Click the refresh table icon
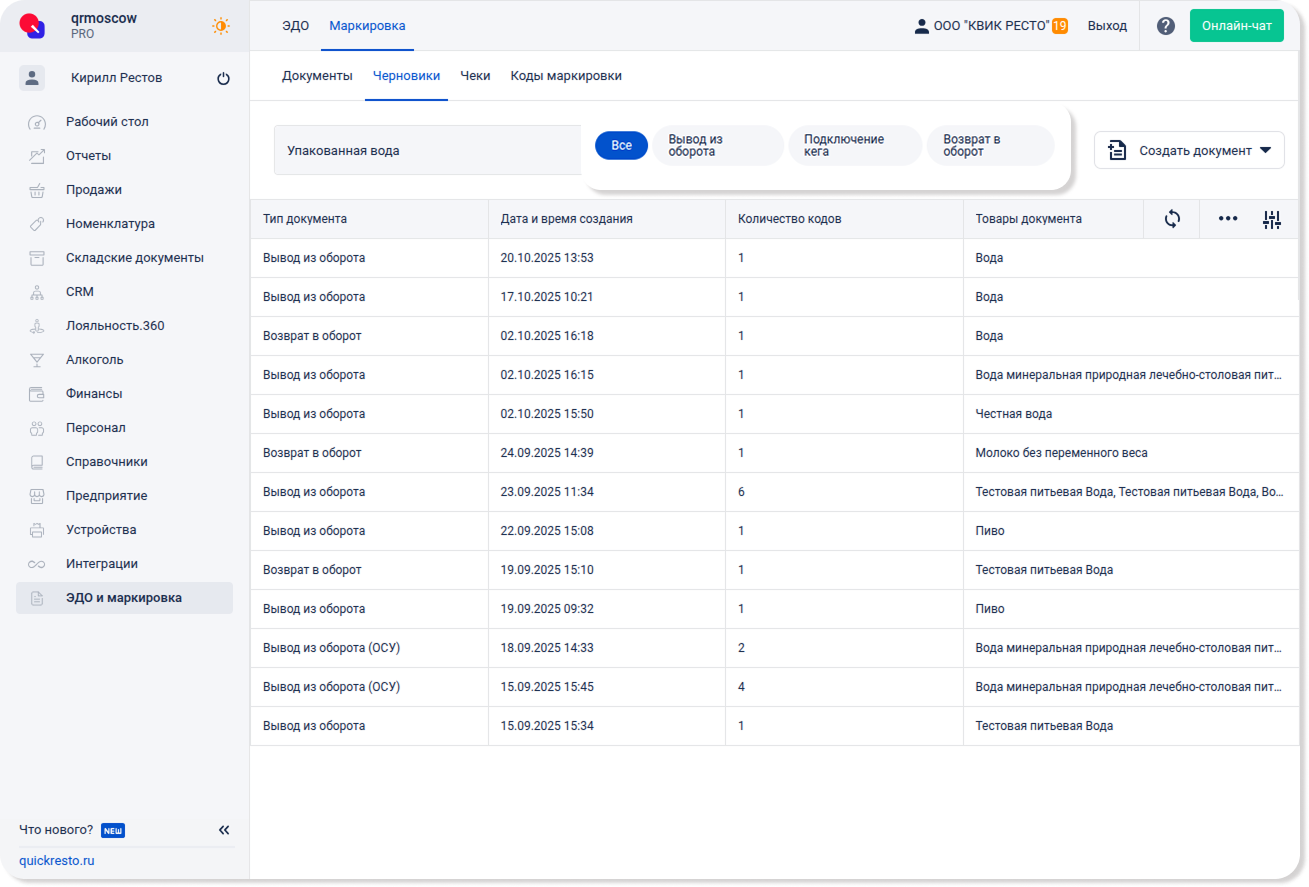This screenshot has height=887, width=1309. (1172, 219)
